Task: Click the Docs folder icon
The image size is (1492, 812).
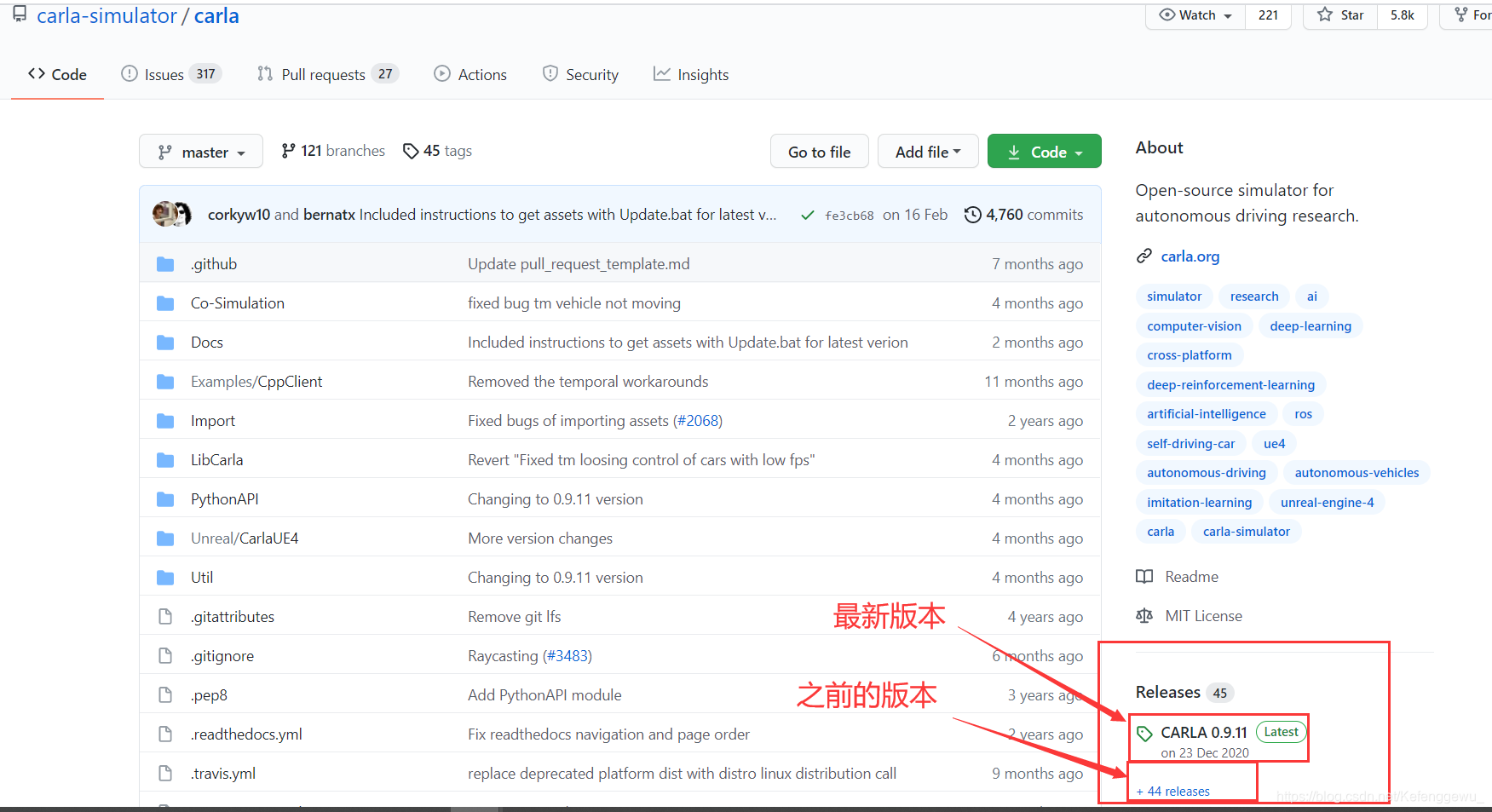Action: (165, 343)
